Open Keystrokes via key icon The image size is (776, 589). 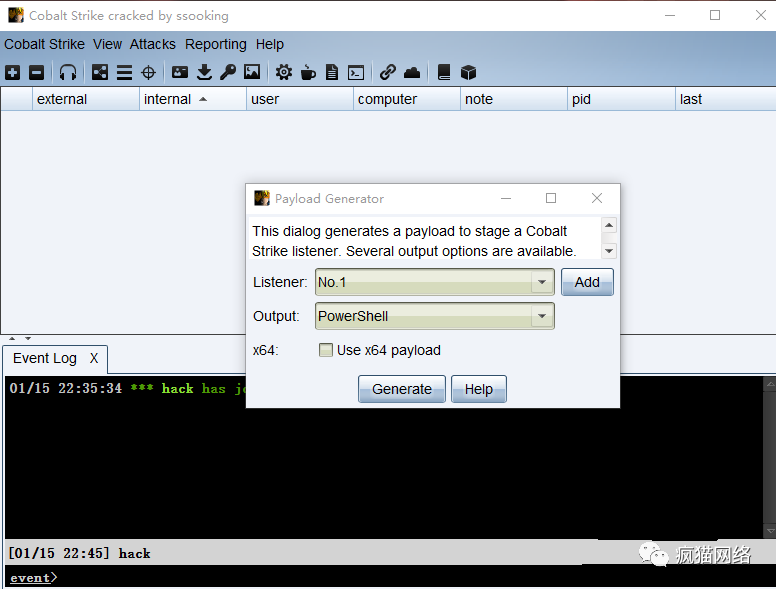(228, 73)
